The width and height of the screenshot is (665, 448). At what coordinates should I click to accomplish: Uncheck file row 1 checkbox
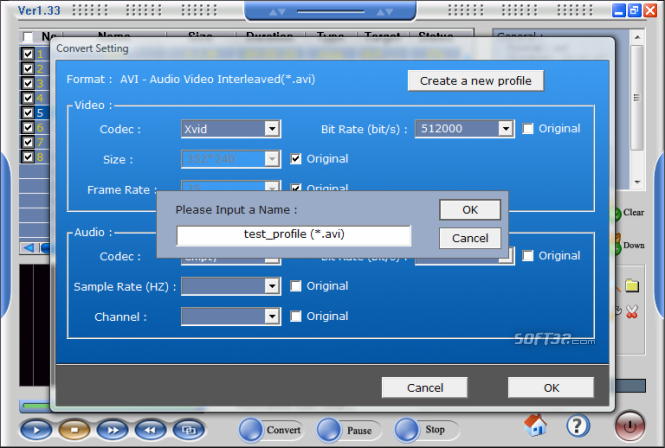(x=28, y=54)
